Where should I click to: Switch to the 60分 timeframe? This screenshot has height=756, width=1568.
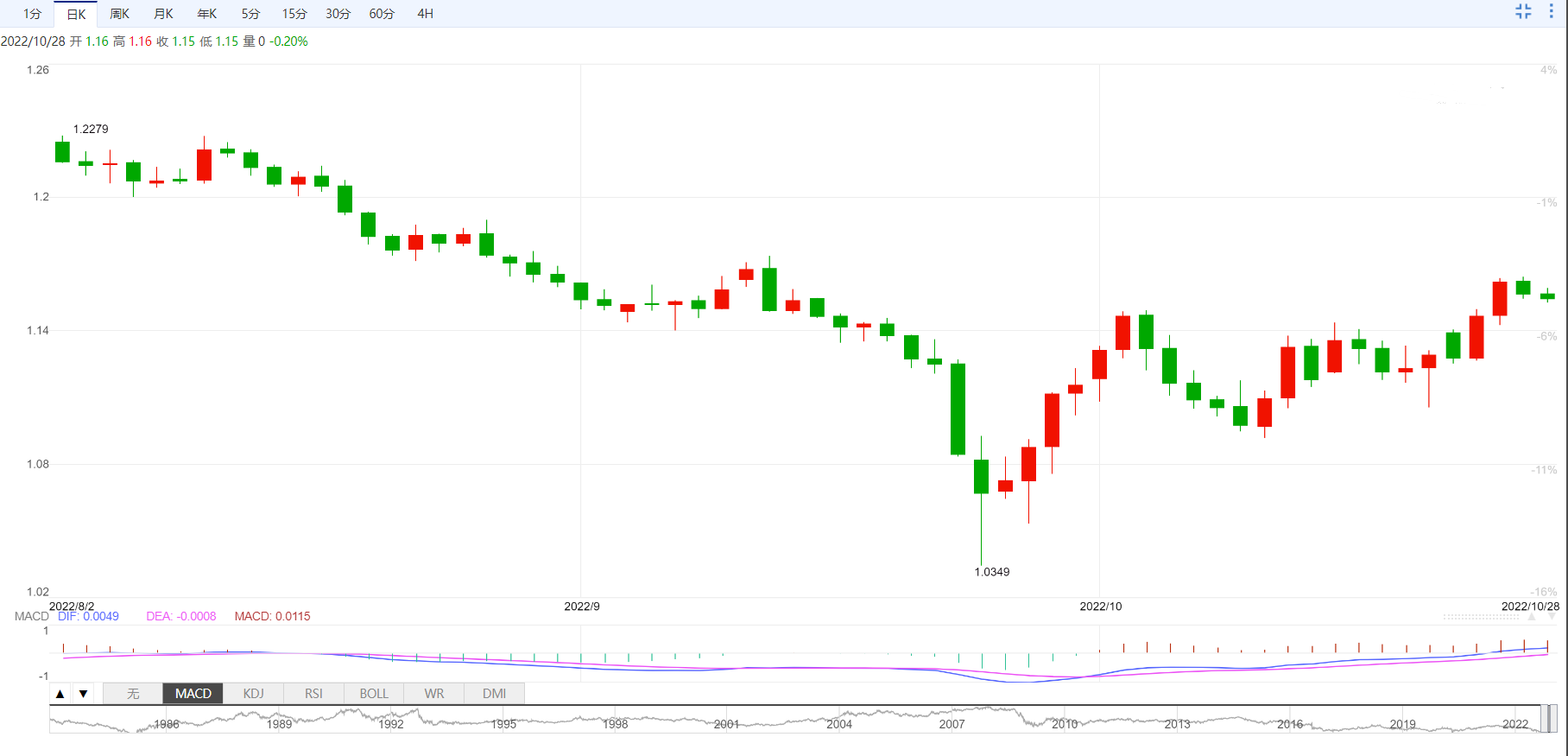point(382,14)
